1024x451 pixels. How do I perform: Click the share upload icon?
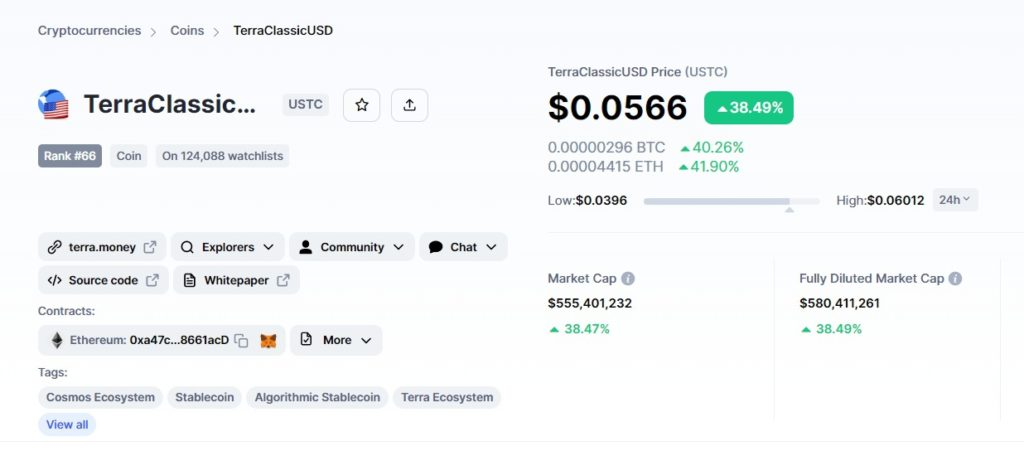[410, 105]
